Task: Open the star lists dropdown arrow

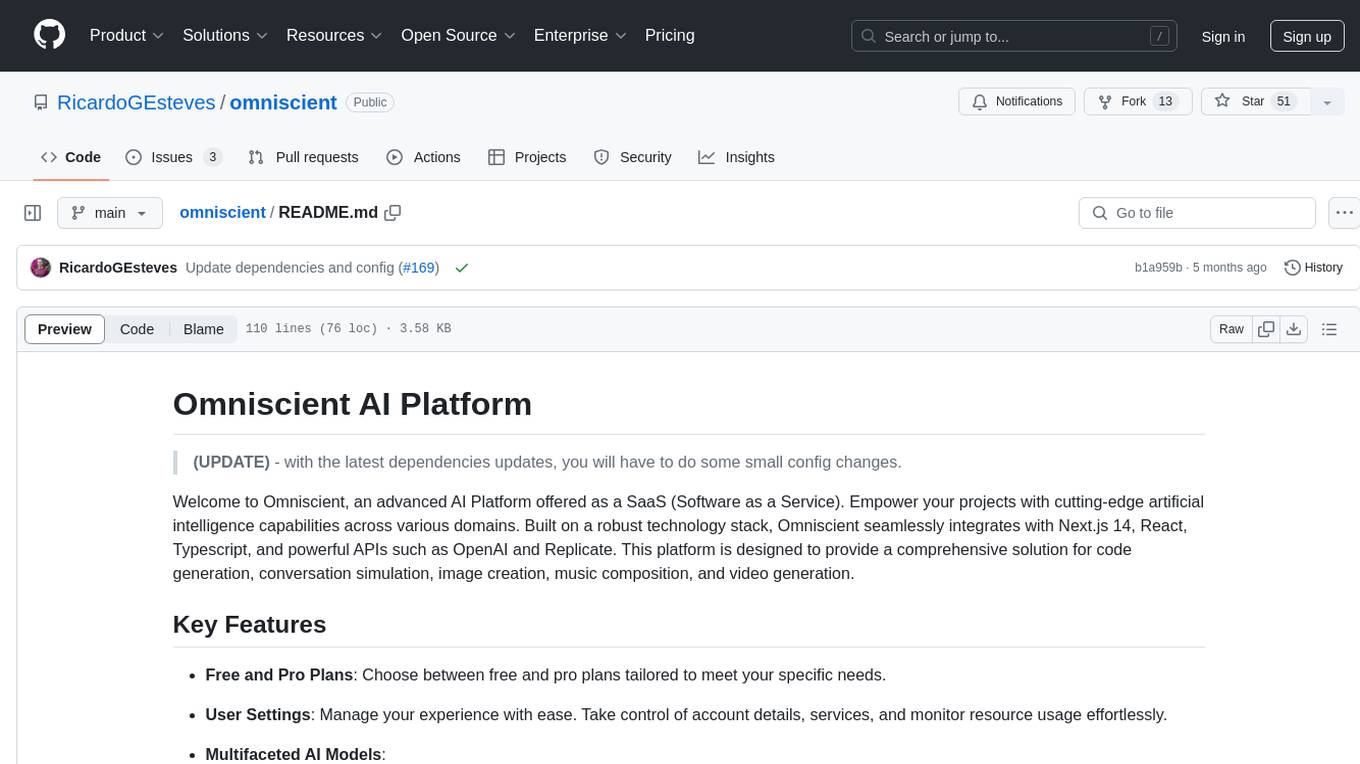Action: coord(1327,102)
